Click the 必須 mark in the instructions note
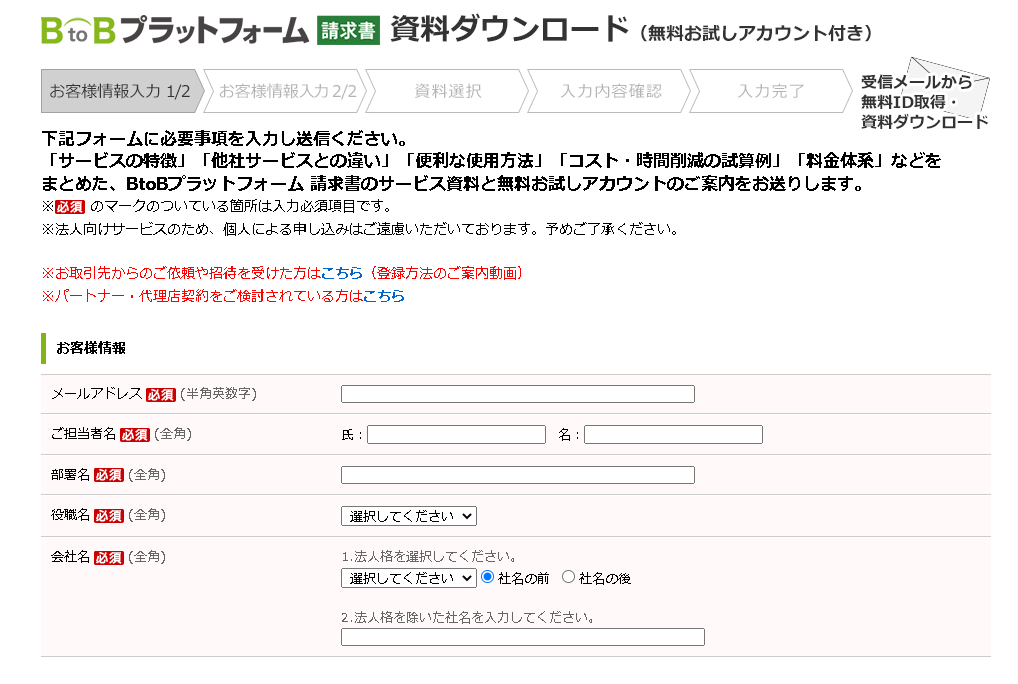The height and width of the screenshot is (684, 1018). [69, 207]
